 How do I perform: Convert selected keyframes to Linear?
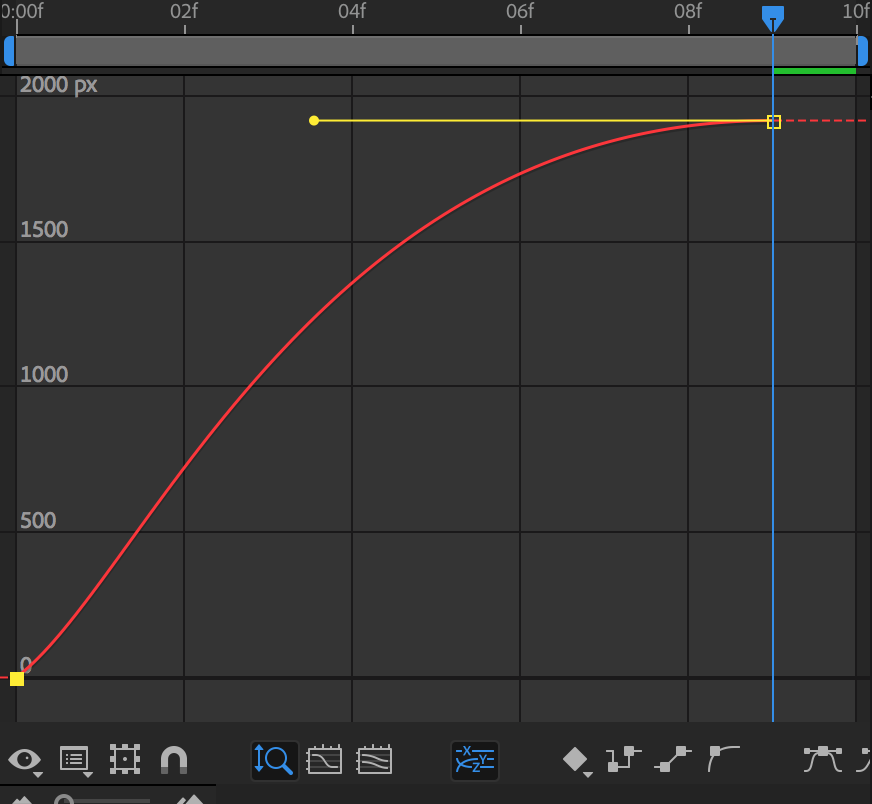coord(672,760)
